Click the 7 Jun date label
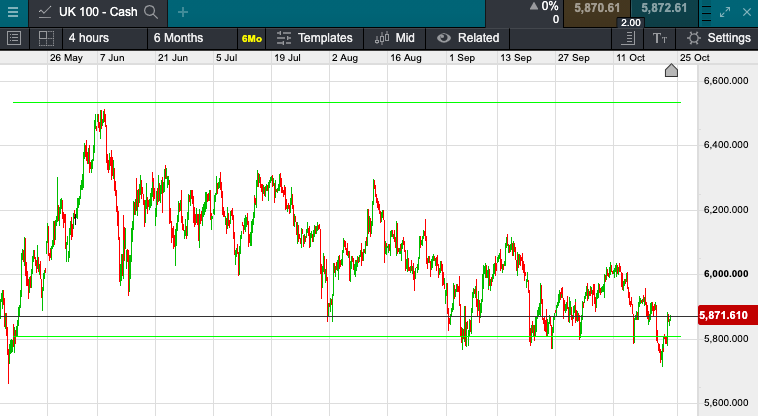This screenshot has height=416, width=758. [x=112, y=58]
